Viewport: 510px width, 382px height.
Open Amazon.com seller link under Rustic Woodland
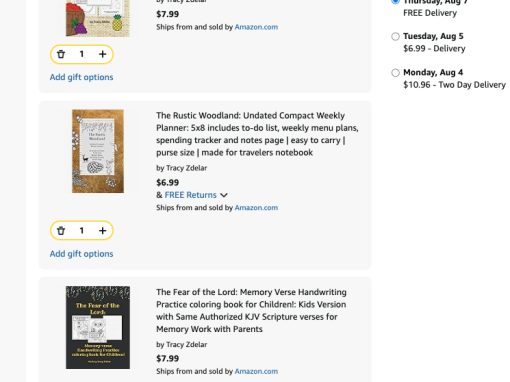[256, 208]
